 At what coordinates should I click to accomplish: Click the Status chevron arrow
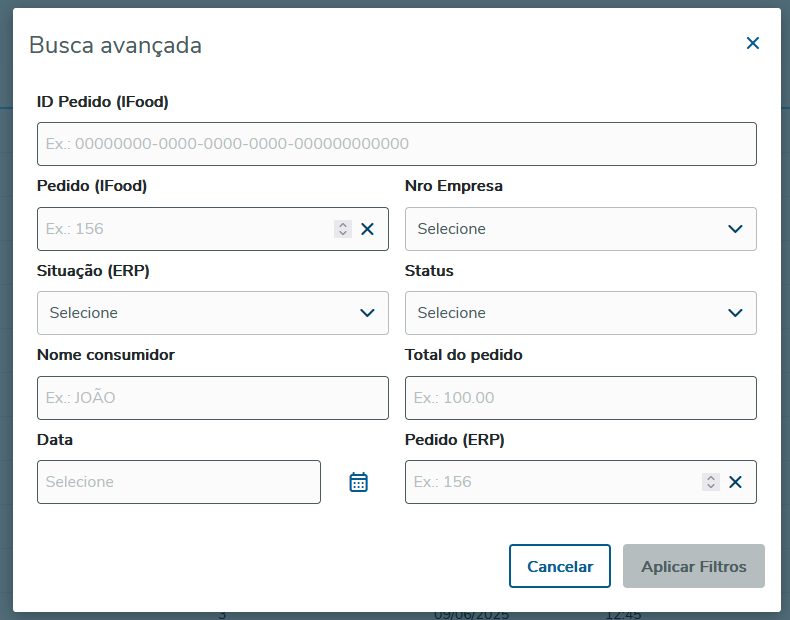(x=735, y=313)
